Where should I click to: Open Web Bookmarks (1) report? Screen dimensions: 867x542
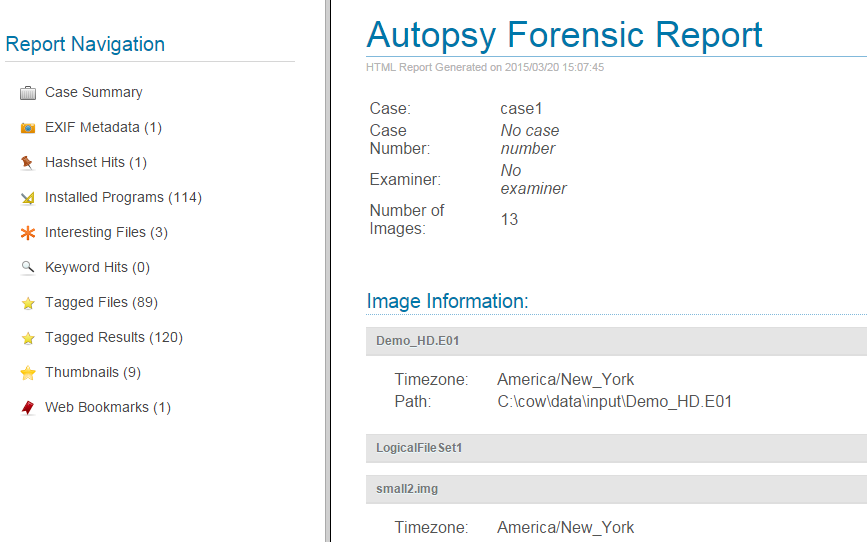coord(108,407)
